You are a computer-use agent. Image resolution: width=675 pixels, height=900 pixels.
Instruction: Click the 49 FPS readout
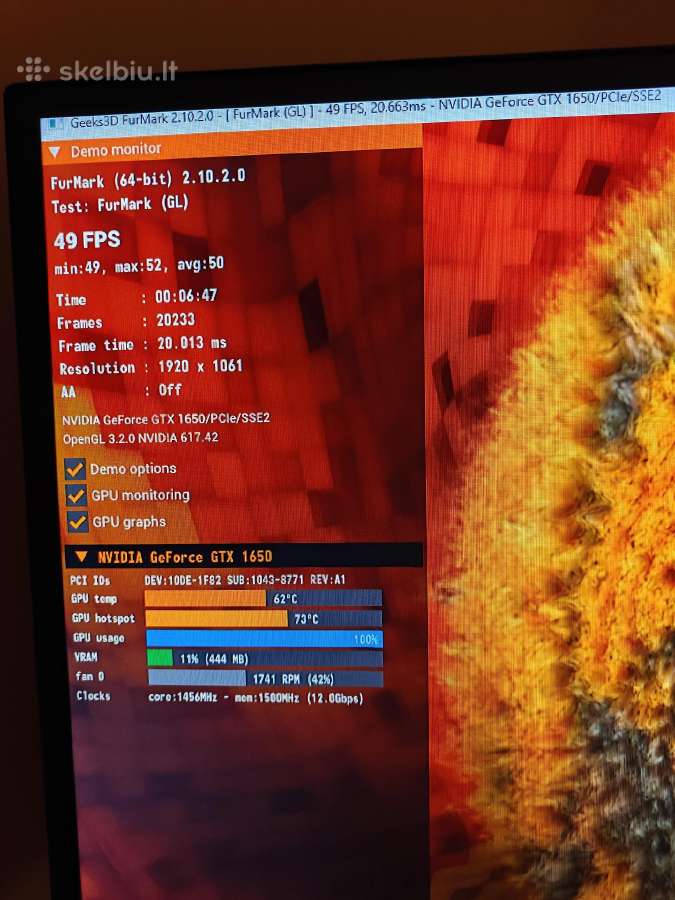click(x=87, y=240)
